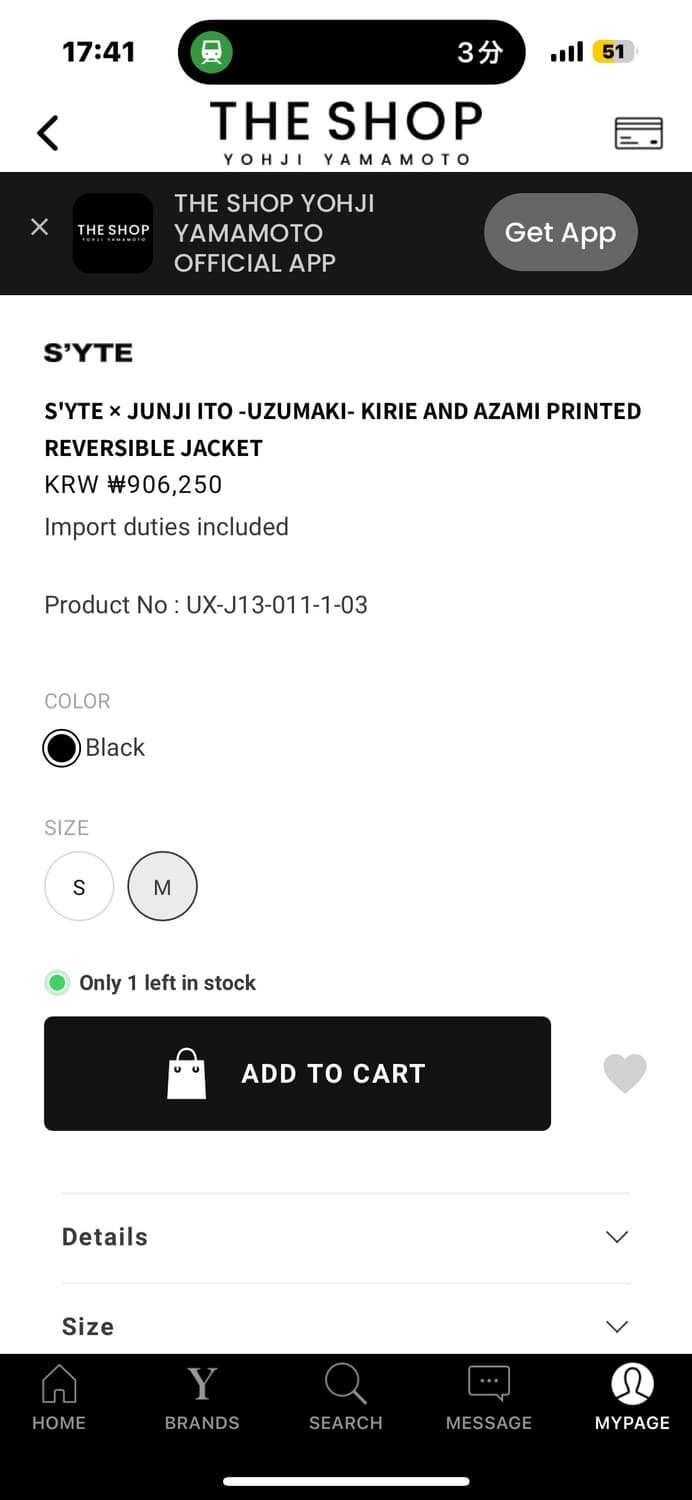
Task: Dismiss the official app banner
Action: point(40,227)
